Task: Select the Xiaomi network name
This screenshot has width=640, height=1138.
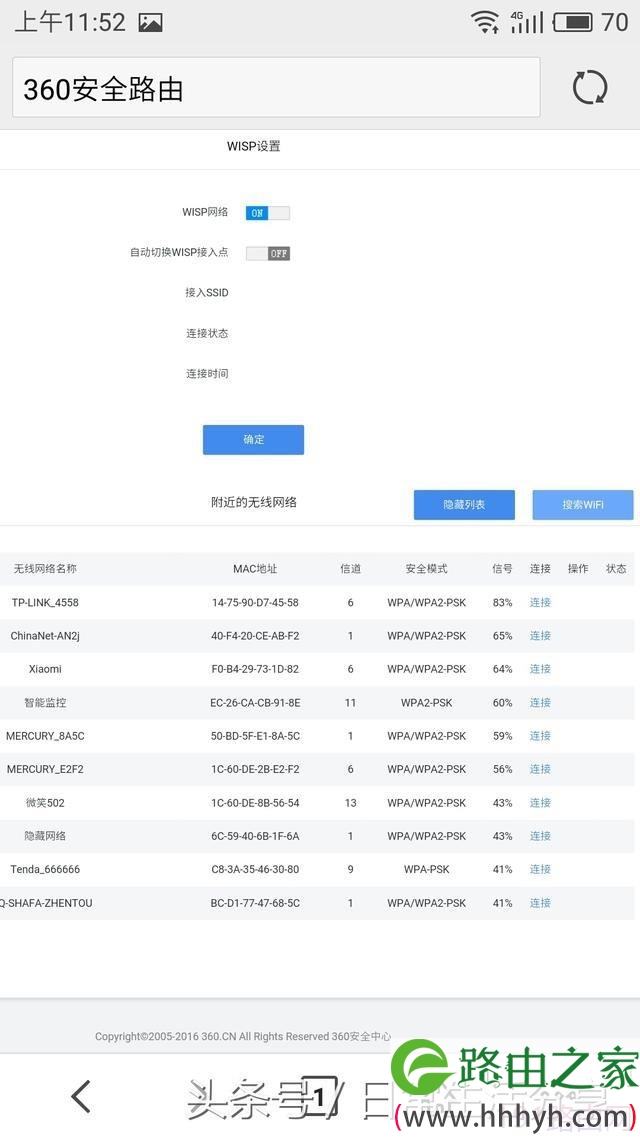Action: 45,669
